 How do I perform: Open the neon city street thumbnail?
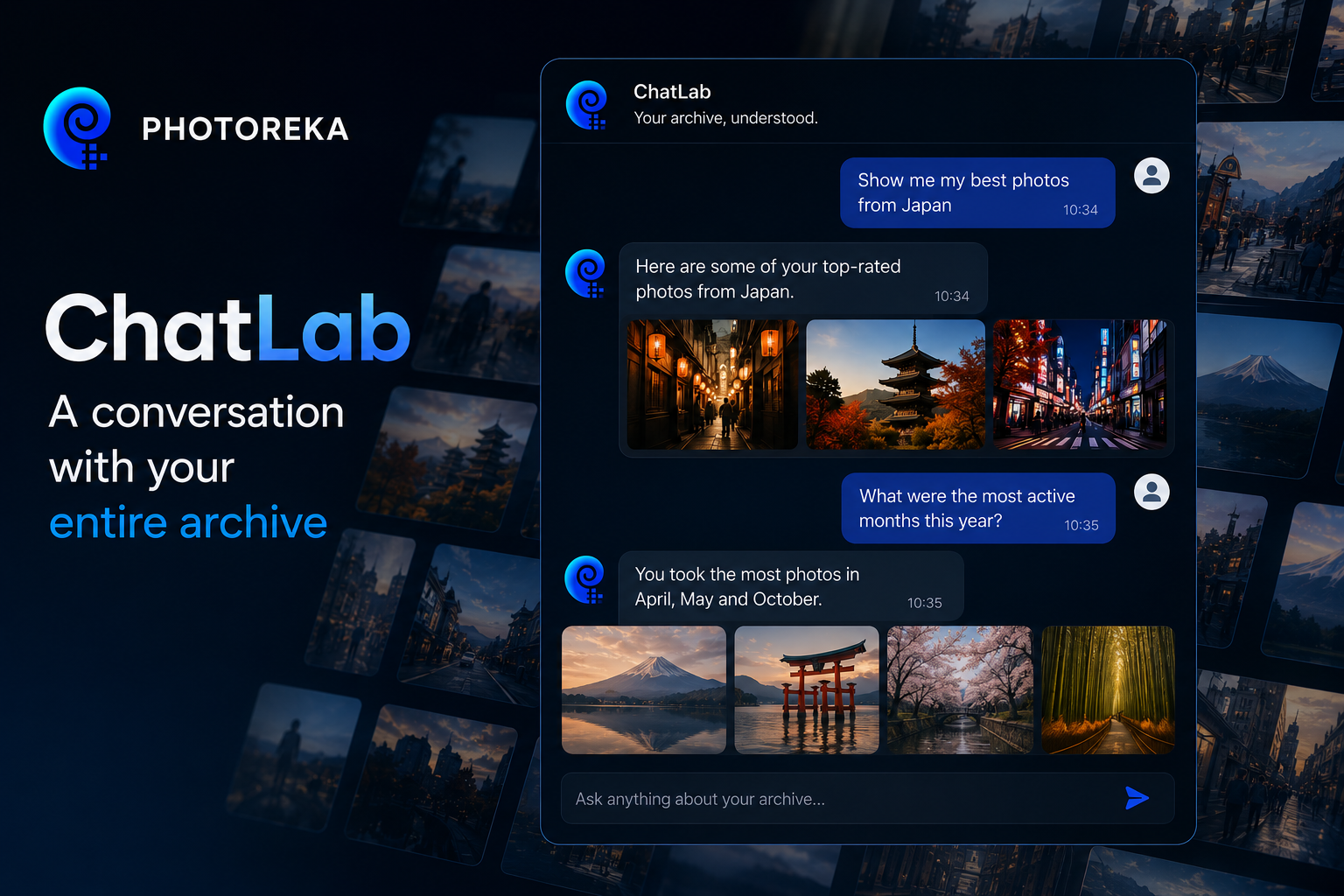pyautogui.click(x=1080, y=385)
